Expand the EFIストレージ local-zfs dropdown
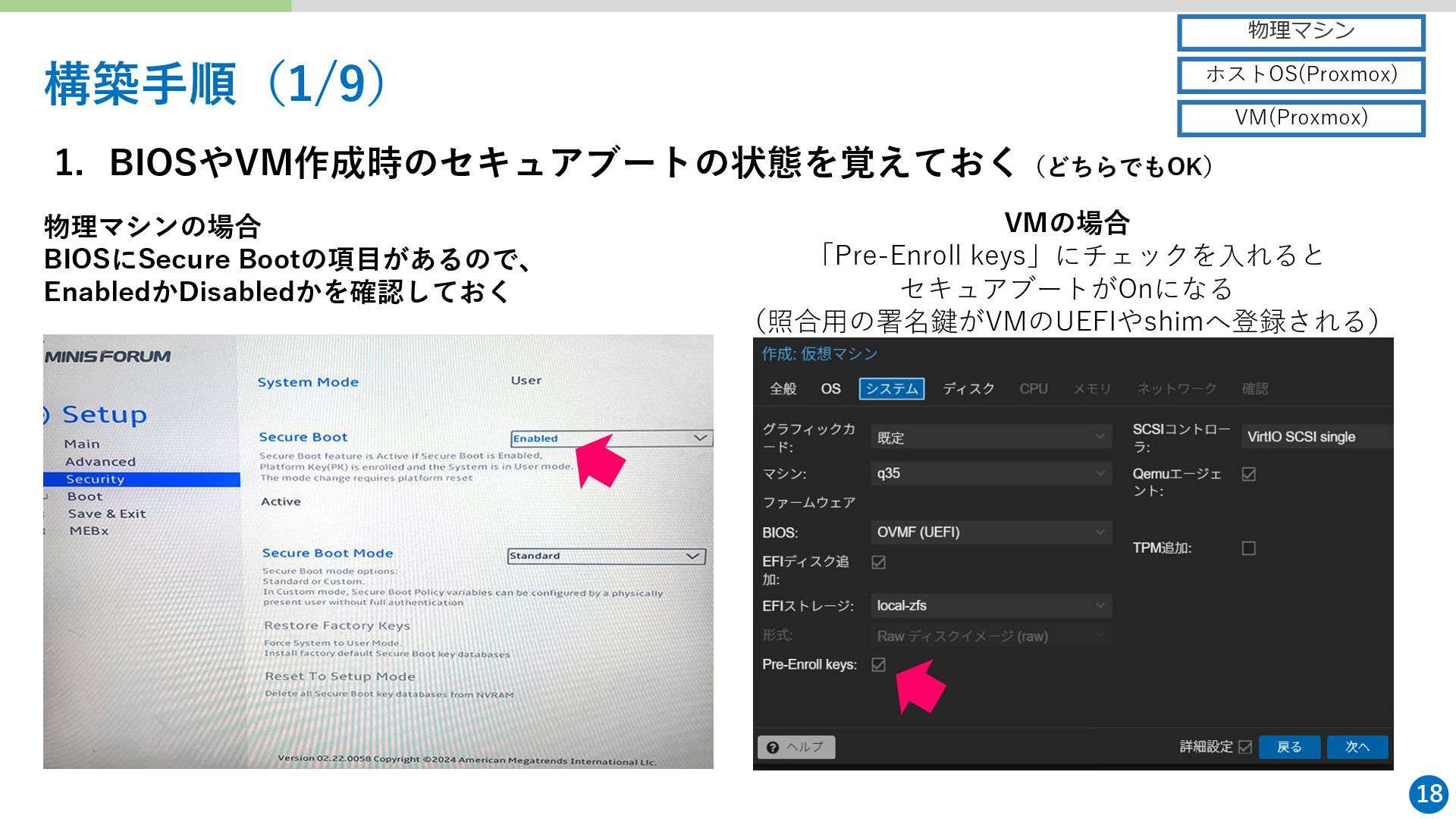This screenshot has height=819, width=1456. coord(990,606)
